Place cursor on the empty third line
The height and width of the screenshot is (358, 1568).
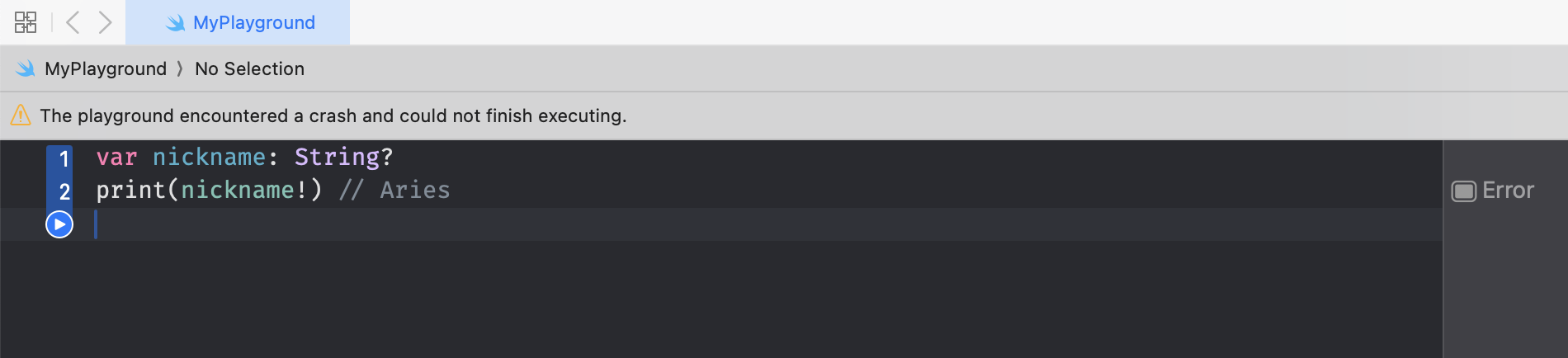(x=495, y=224)
